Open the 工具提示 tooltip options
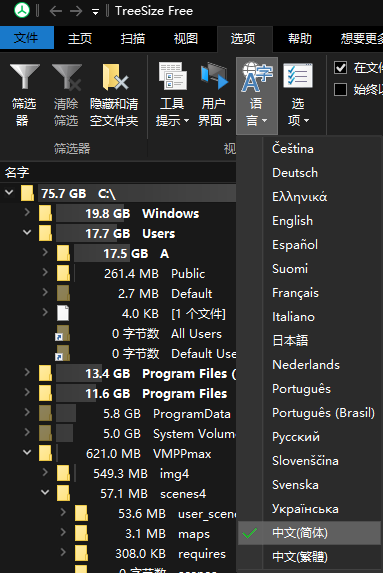 (x=172, y=95)
